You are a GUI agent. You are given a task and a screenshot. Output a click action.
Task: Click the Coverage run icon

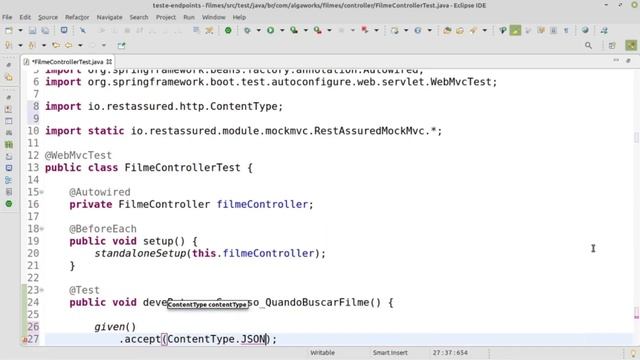[x=294, y=30]
